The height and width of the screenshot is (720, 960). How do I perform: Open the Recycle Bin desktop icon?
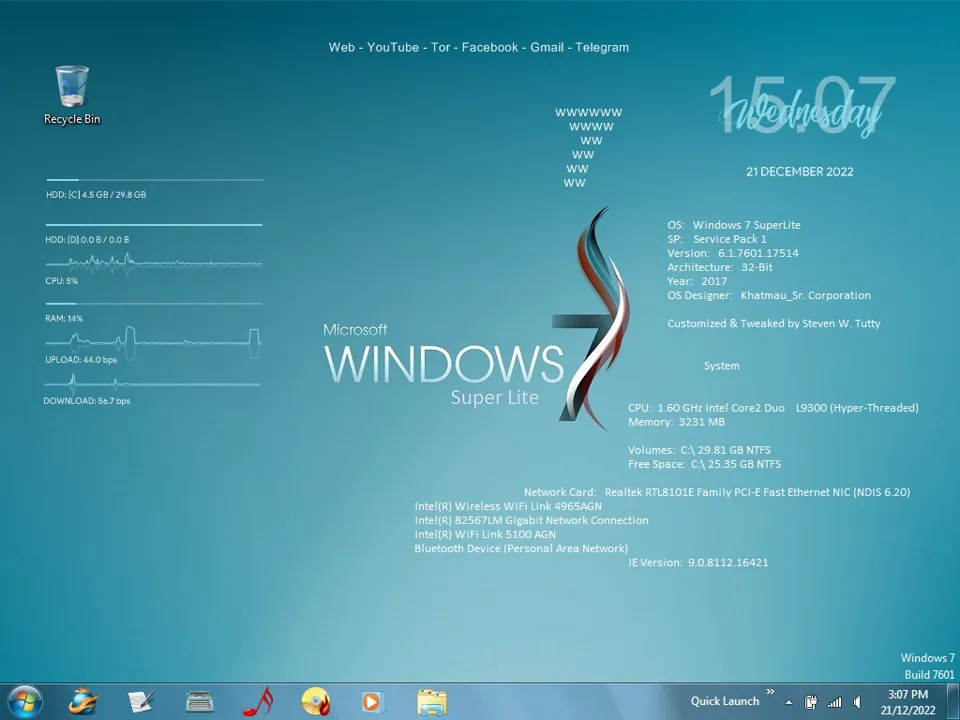point(72,95)
